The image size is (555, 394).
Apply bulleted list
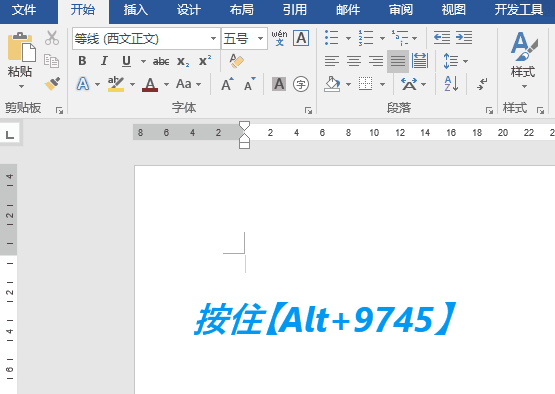[332, 38]
